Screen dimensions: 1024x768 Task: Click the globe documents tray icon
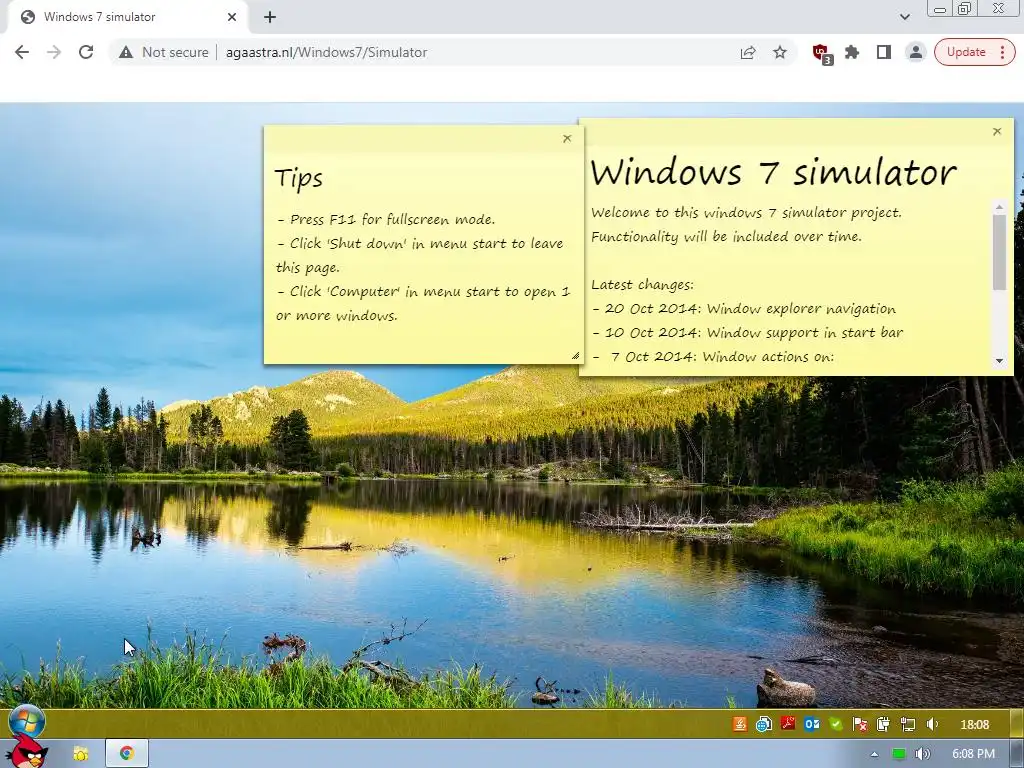pos(763,724)
